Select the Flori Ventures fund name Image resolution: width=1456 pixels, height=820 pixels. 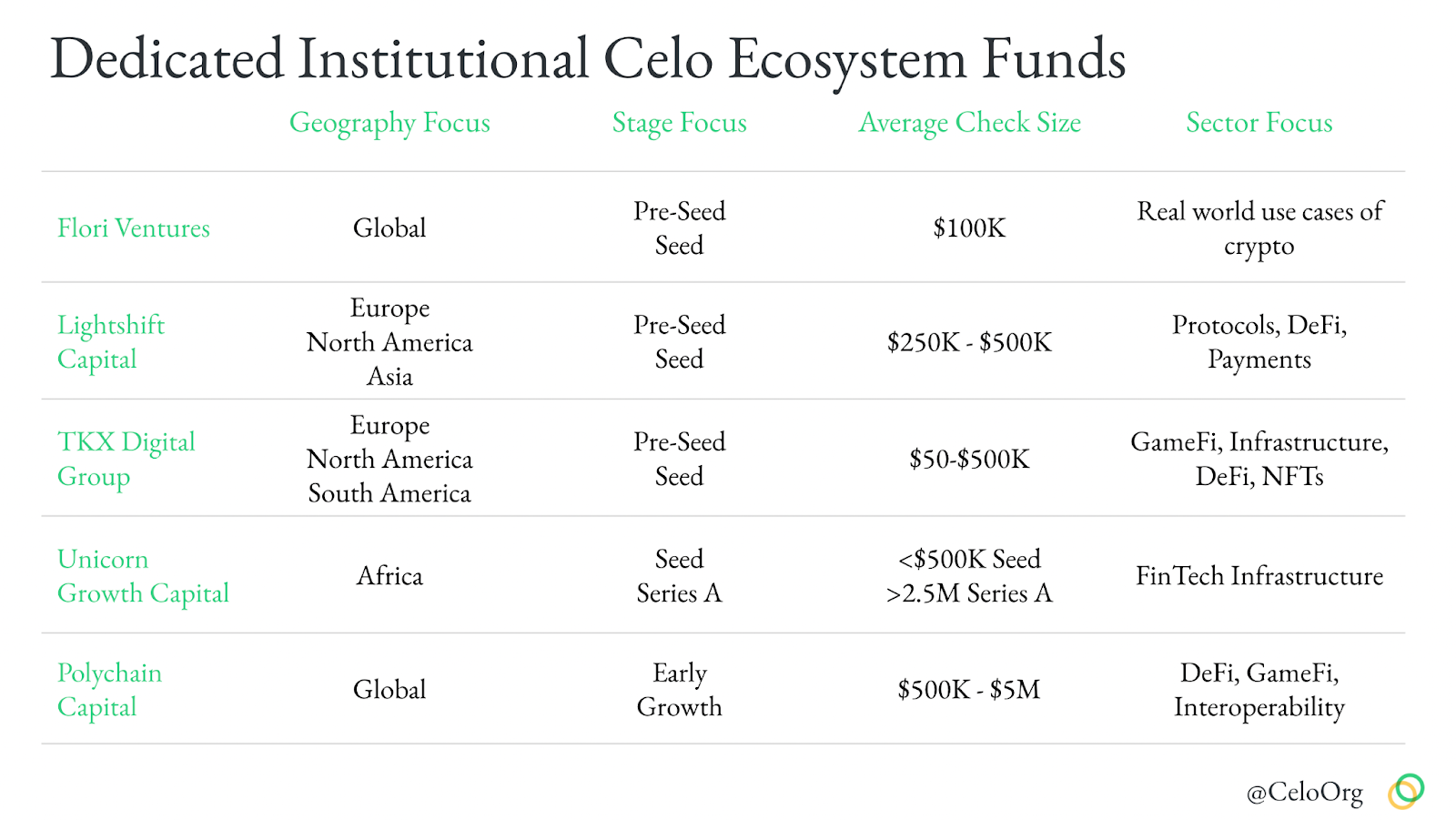(x=134, y=228)
